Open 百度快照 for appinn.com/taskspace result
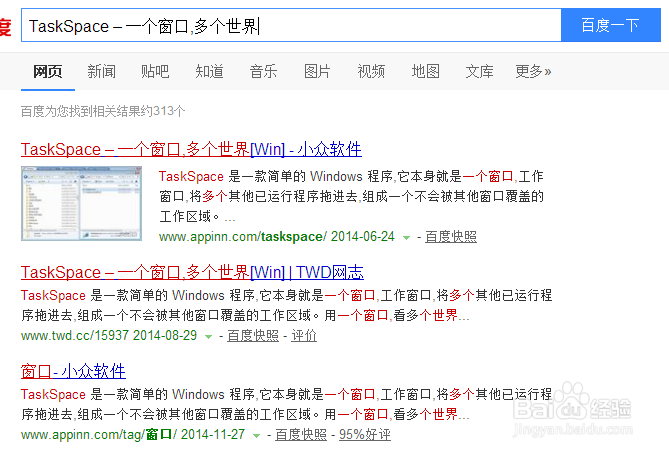The height and width of the screenshot is (453, 669). 451,237
